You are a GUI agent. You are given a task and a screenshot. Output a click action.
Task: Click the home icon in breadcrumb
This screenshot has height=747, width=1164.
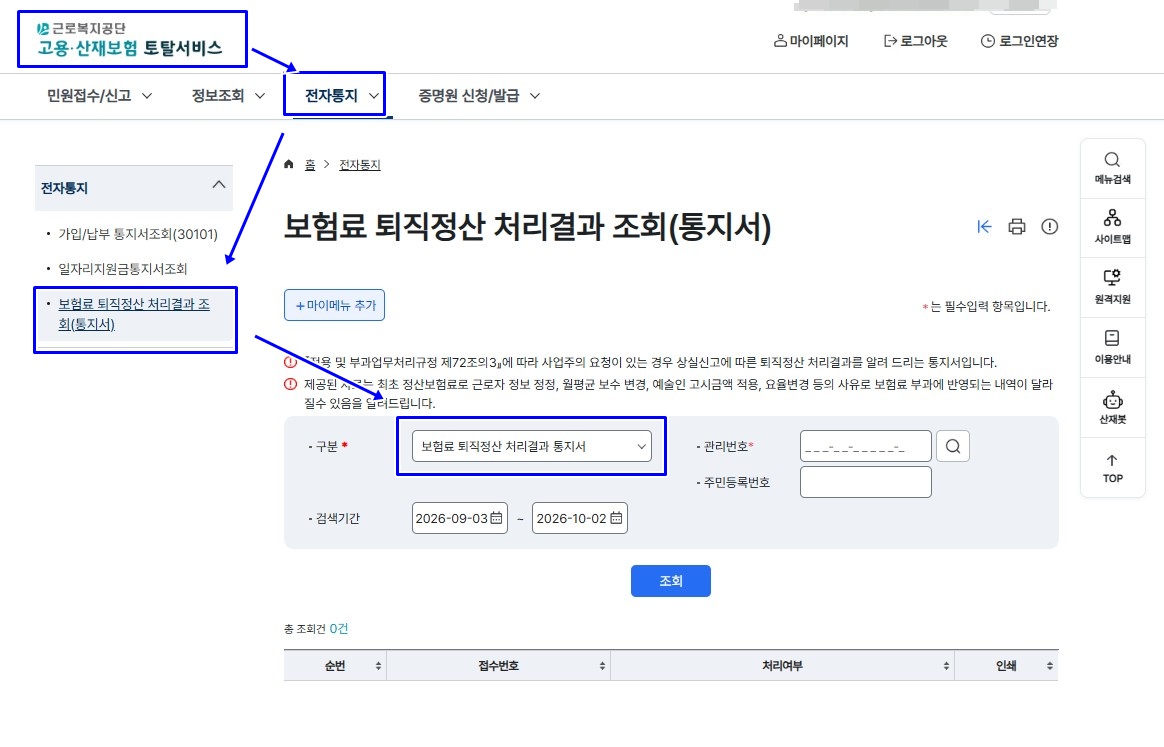(289, 164)
